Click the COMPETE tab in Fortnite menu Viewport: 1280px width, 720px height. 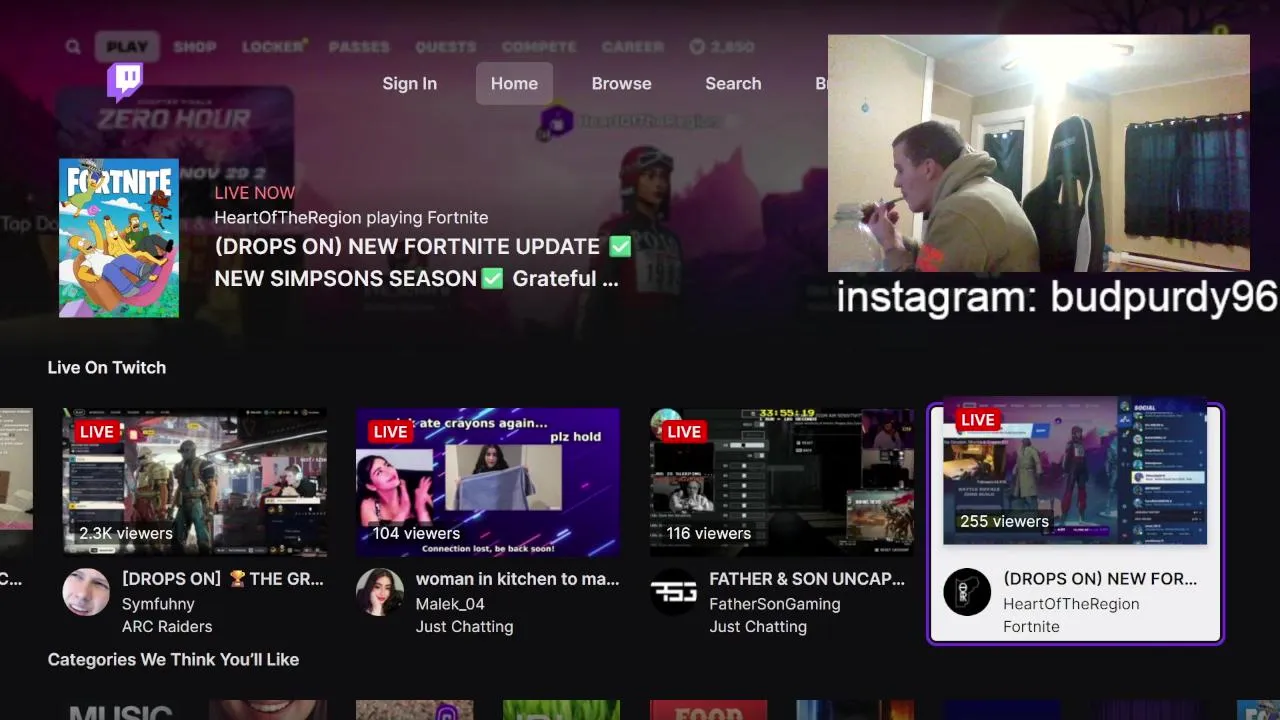point(539,47)
